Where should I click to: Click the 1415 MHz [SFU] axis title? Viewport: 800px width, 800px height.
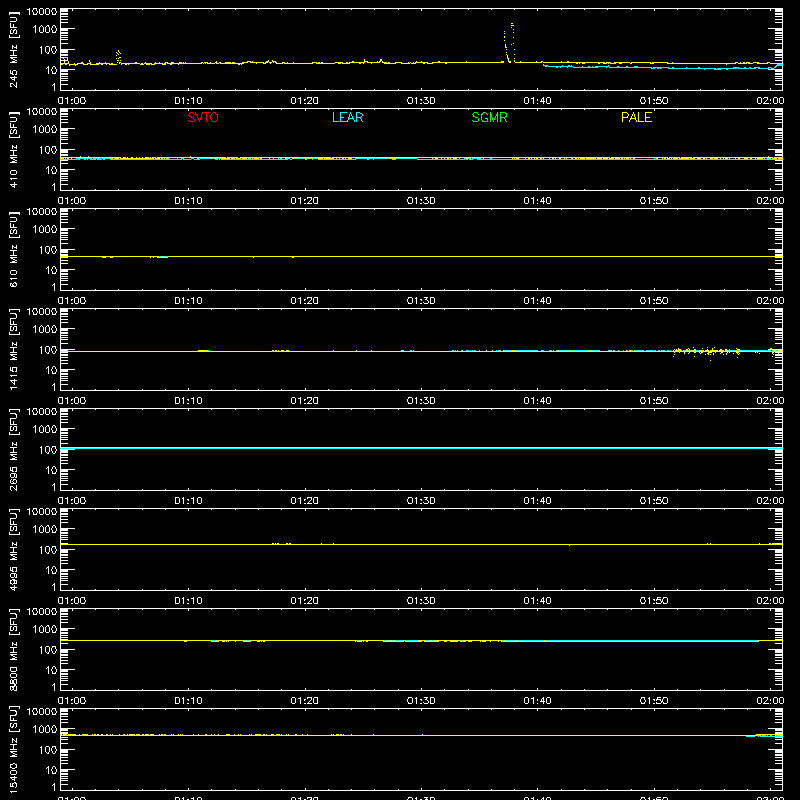point(14,349)
